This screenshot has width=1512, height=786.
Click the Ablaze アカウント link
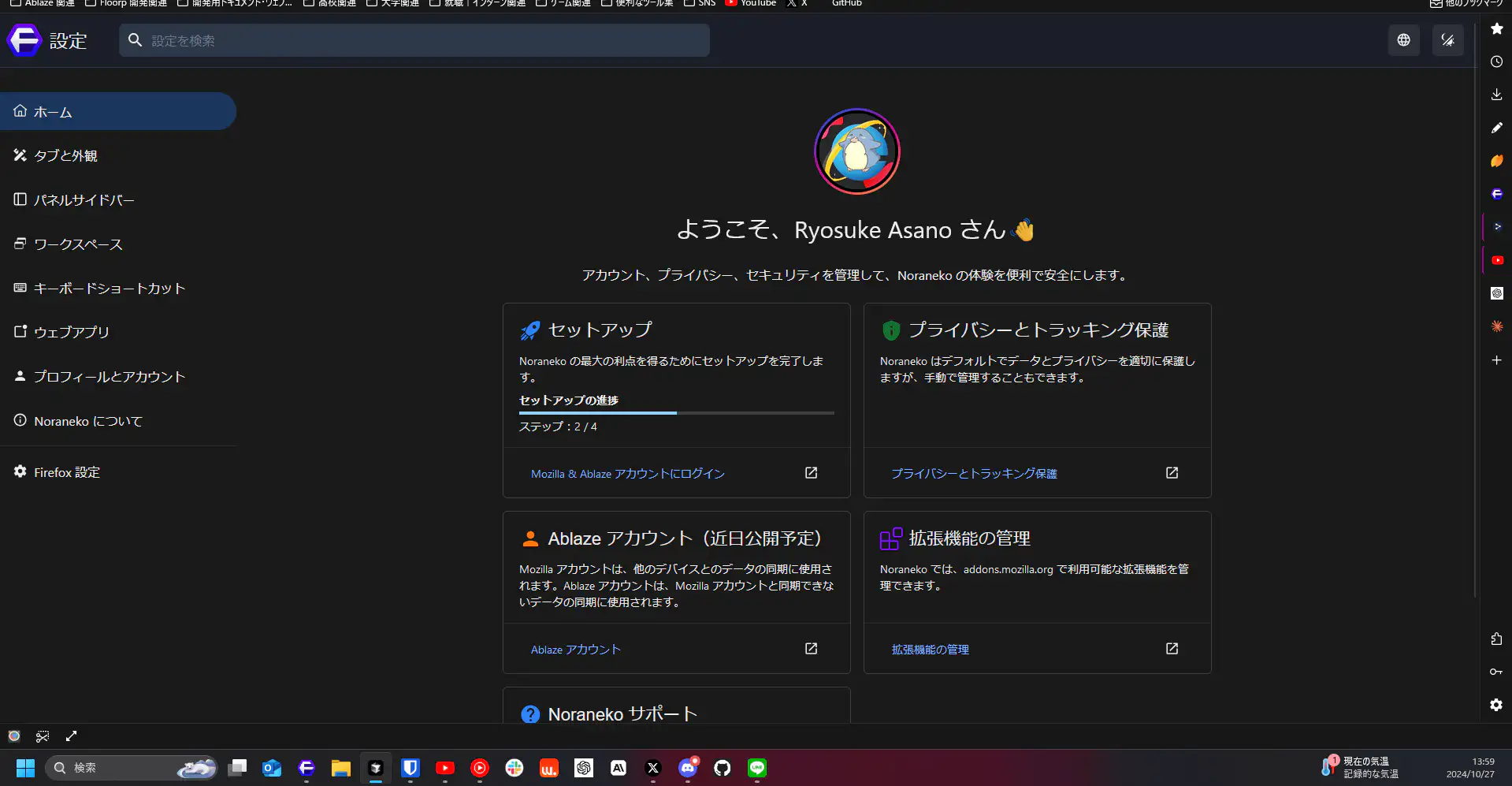pos(575,650)
